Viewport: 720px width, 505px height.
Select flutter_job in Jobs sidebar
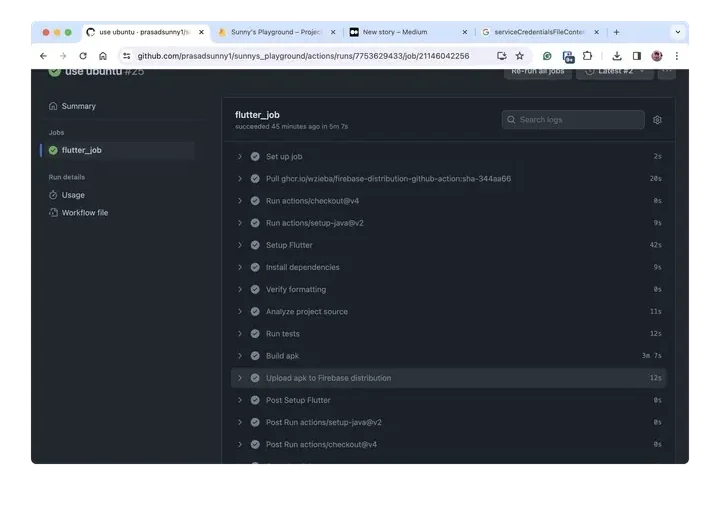tap(118, 150)
